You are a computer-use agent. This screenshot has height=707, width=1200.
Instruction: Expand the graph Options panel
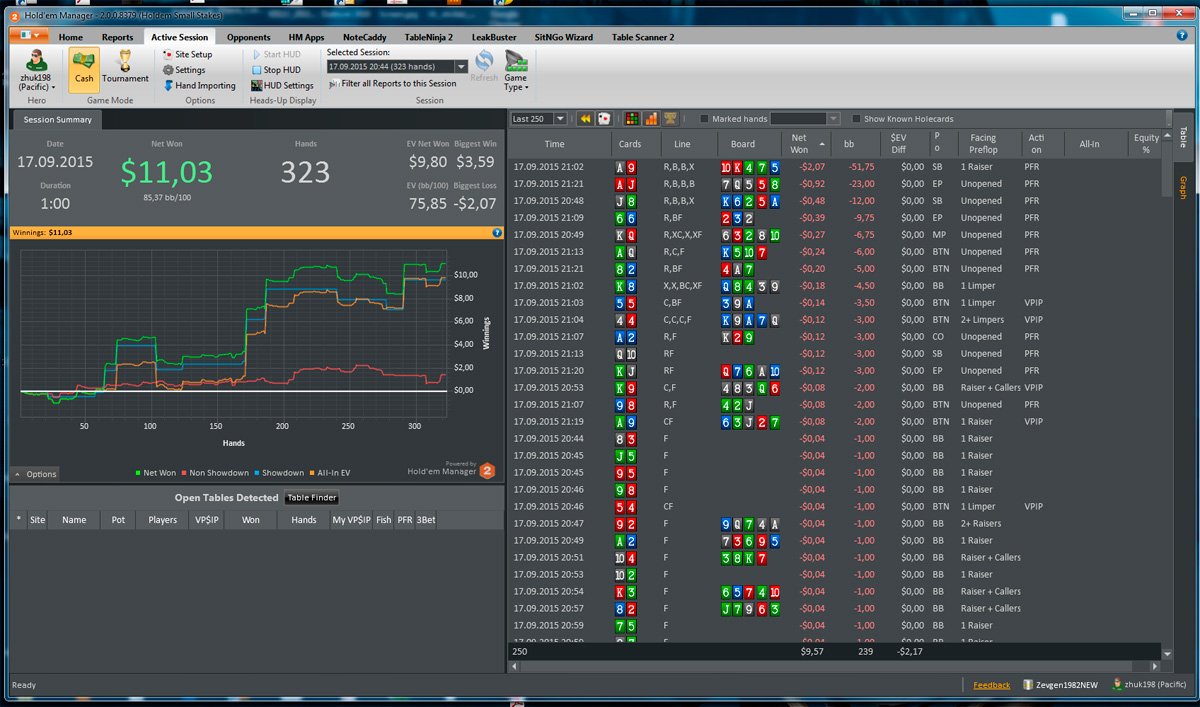tap(35, 474)
